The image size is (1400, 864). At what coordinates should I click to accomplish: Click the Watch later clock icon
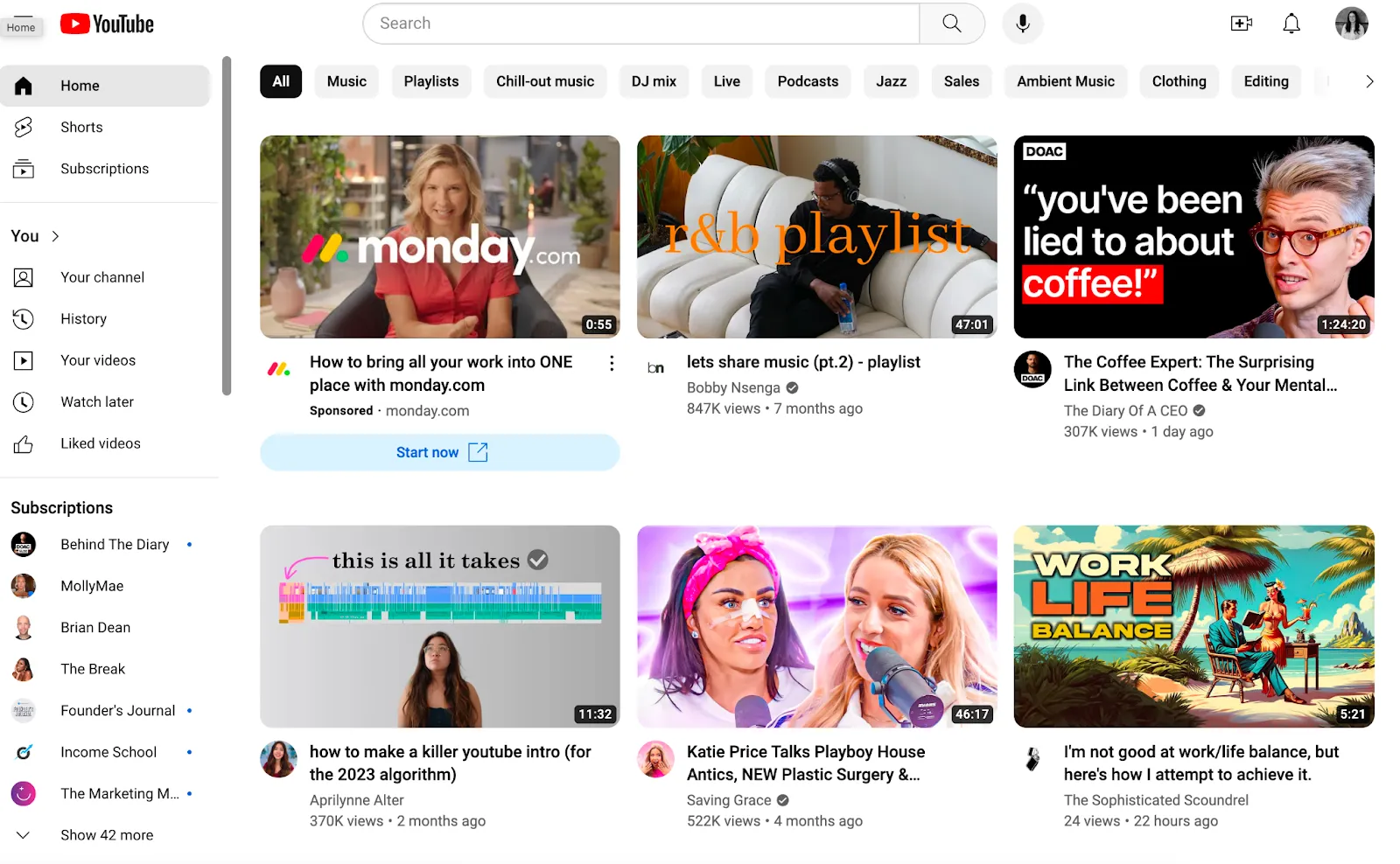24,402
